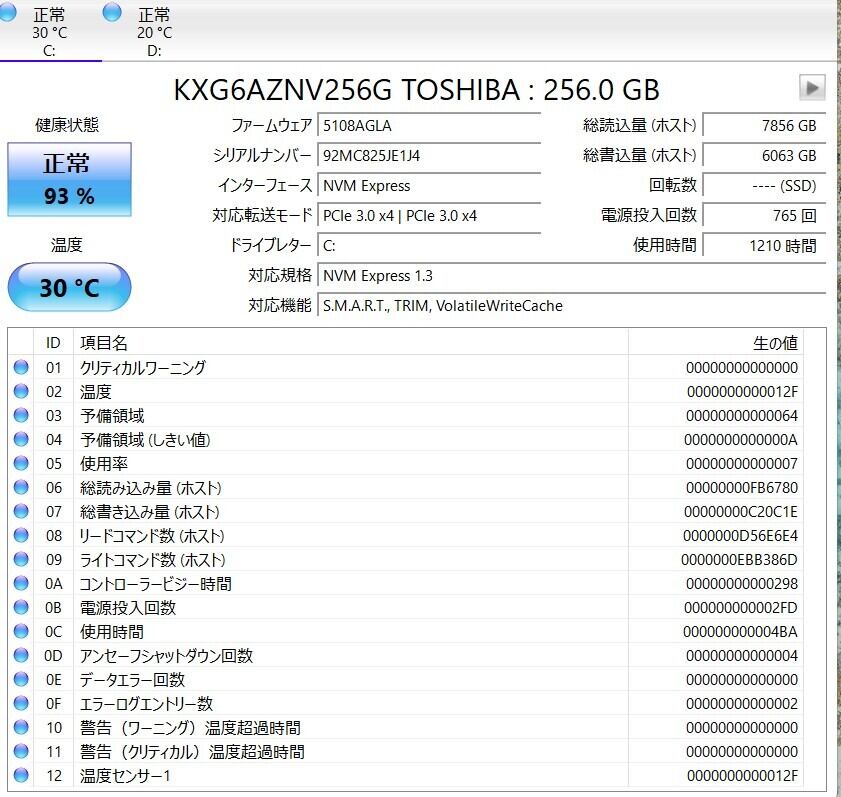Click the serial number field 92MC825JE1J4
Image resolution: width=841 pixels, height=797 pixels.
click(429, 156)
